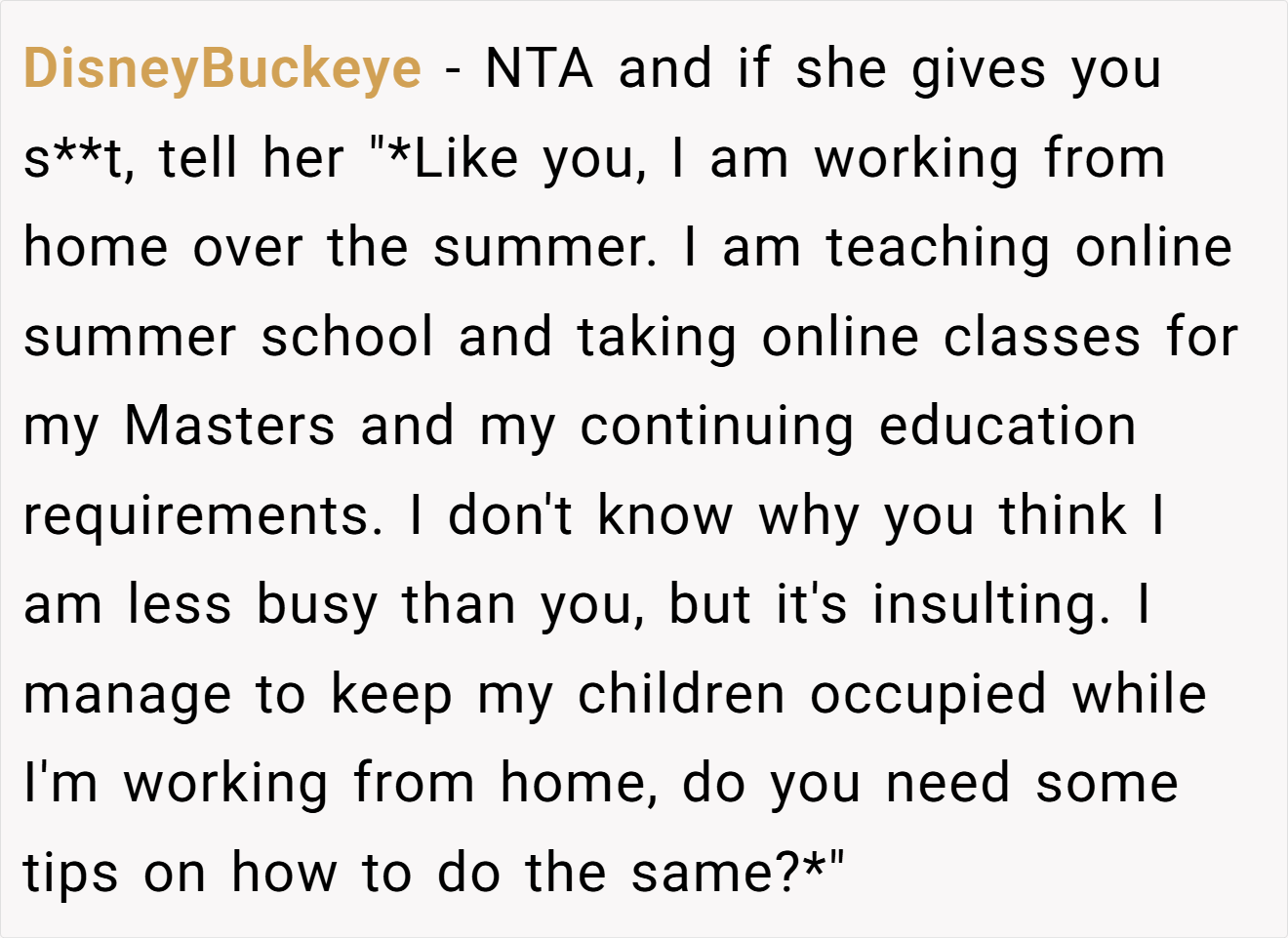This screenshot has height=938, width=1288.
Task: Open the DisneyBuckeye username link
Action: pos(222,70)
